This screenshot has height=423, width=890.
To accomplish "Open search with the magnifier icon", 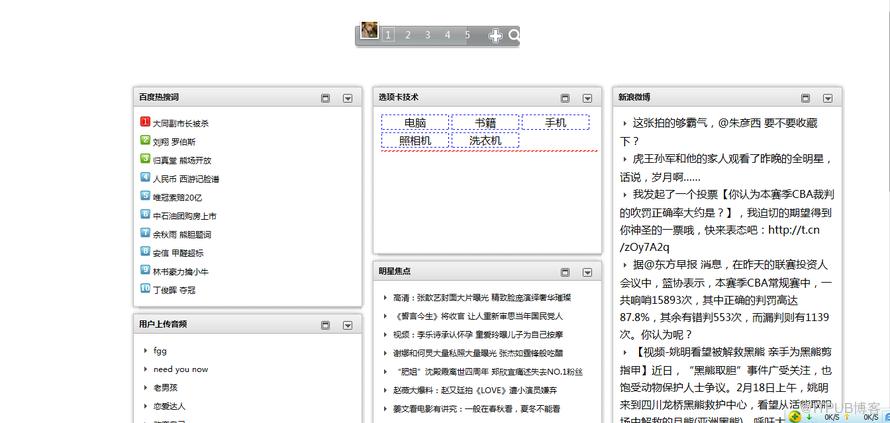I will [514, 36].
